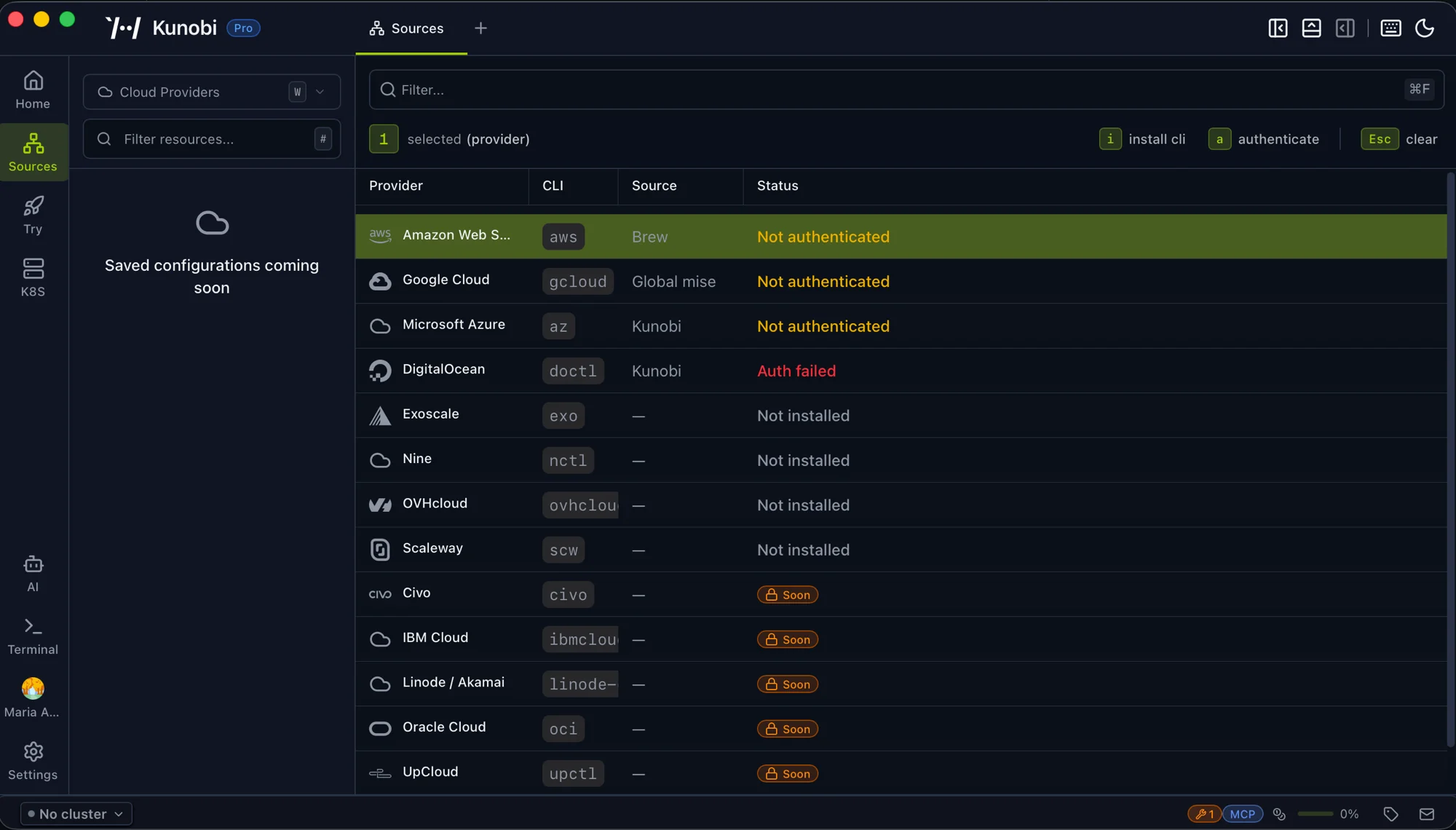The height and width of the screenshot is (830, 1456).
Task: Select the Microsoft Azure provider row
Action: pos(901,326)
